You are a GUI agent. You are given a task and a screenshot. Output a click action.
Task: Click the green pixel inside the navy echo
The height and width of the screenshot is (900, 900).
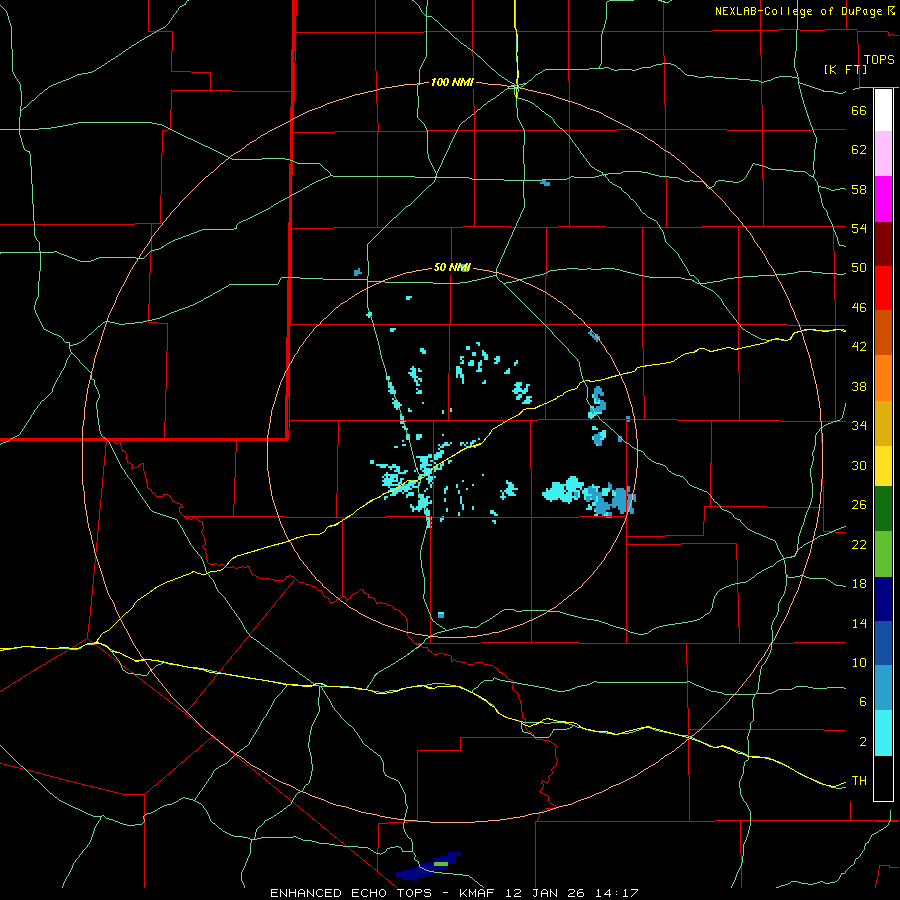coord(441,864)
